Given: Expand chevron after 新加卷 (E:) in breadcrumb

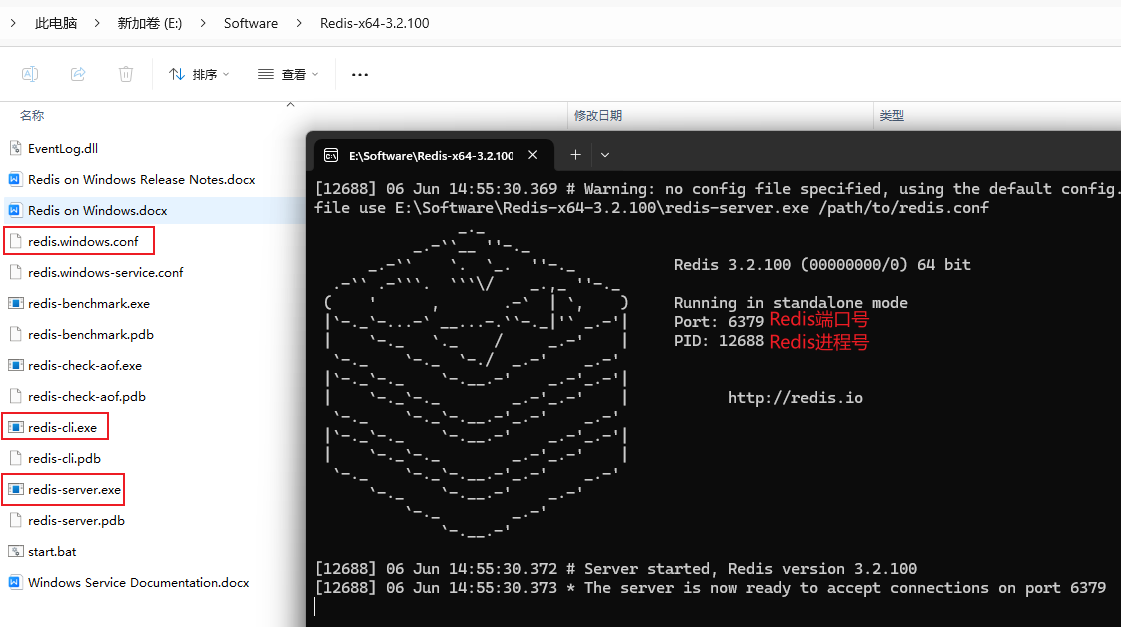Looking at the screenshot, I should 203,23.
